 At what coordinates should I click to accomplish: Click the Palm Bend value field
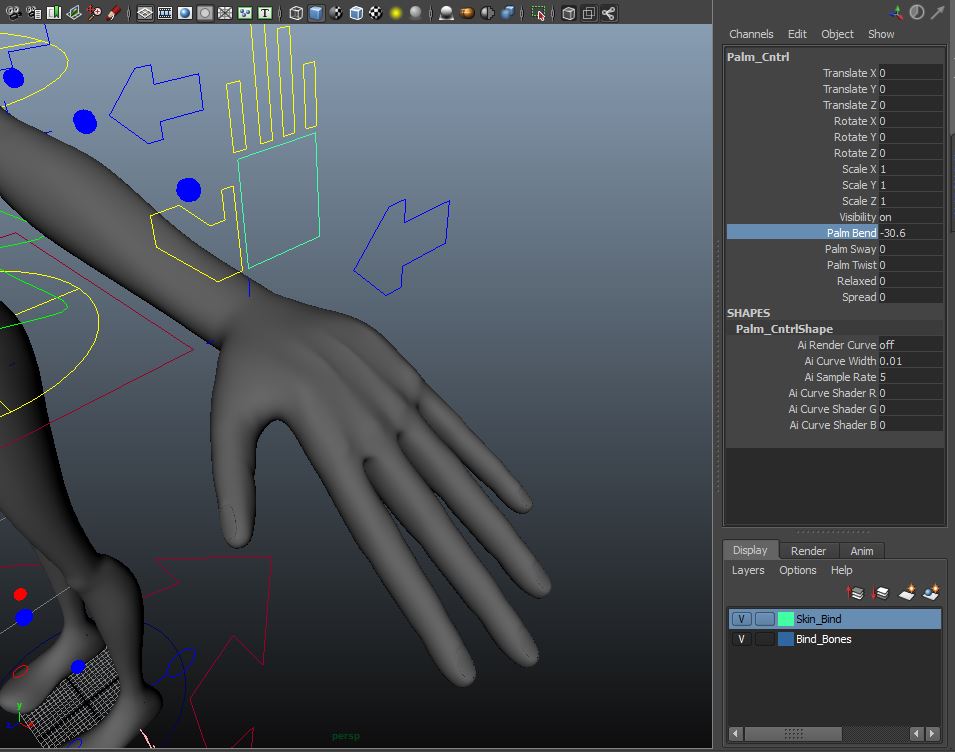click(910, 233)
